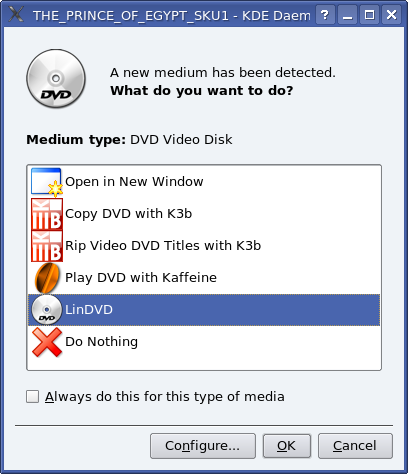The image size is (408, 474).
Task: Dismiss dialog with the Cancel button
Action: pyautogui.click(x=355, y=446)
